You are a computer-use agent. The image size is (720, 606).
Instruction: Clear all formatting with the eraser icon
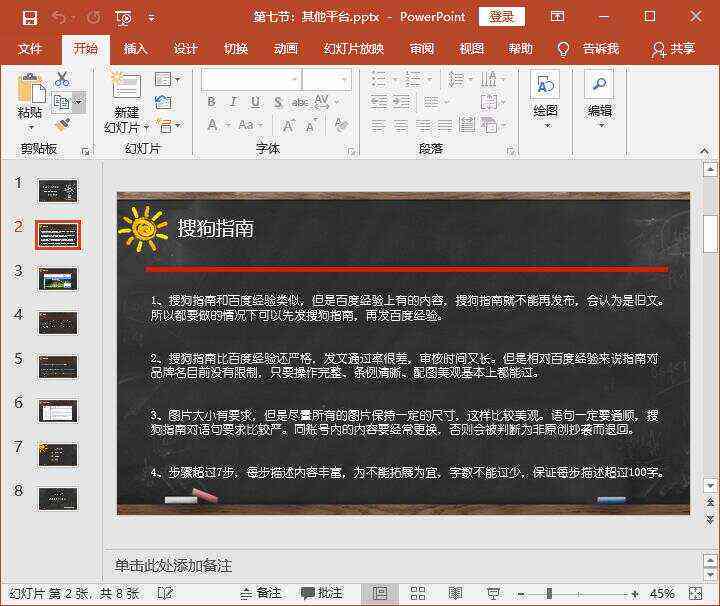(341, 124)
